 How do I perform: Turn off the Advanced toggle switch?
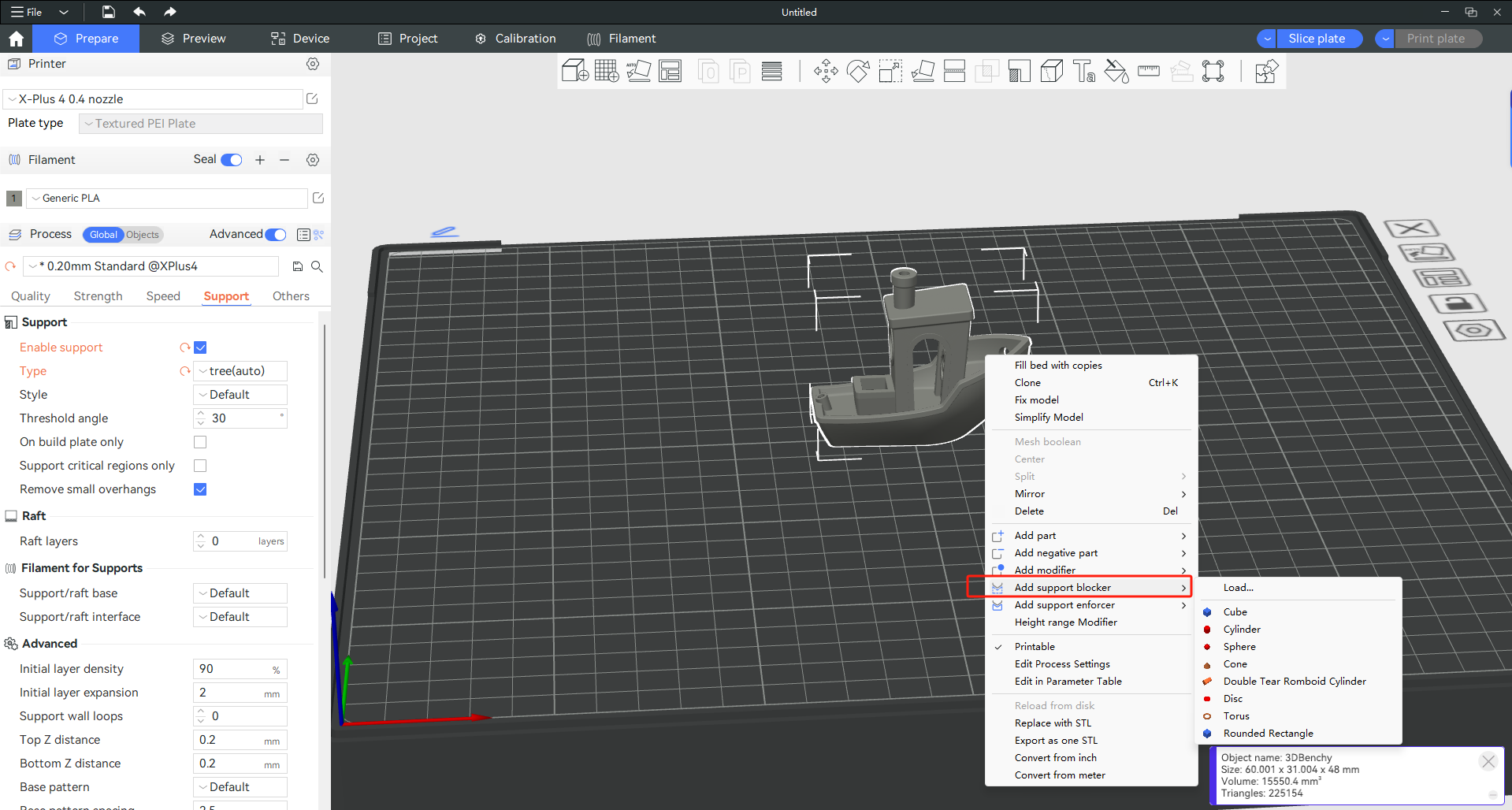(276, 235)
